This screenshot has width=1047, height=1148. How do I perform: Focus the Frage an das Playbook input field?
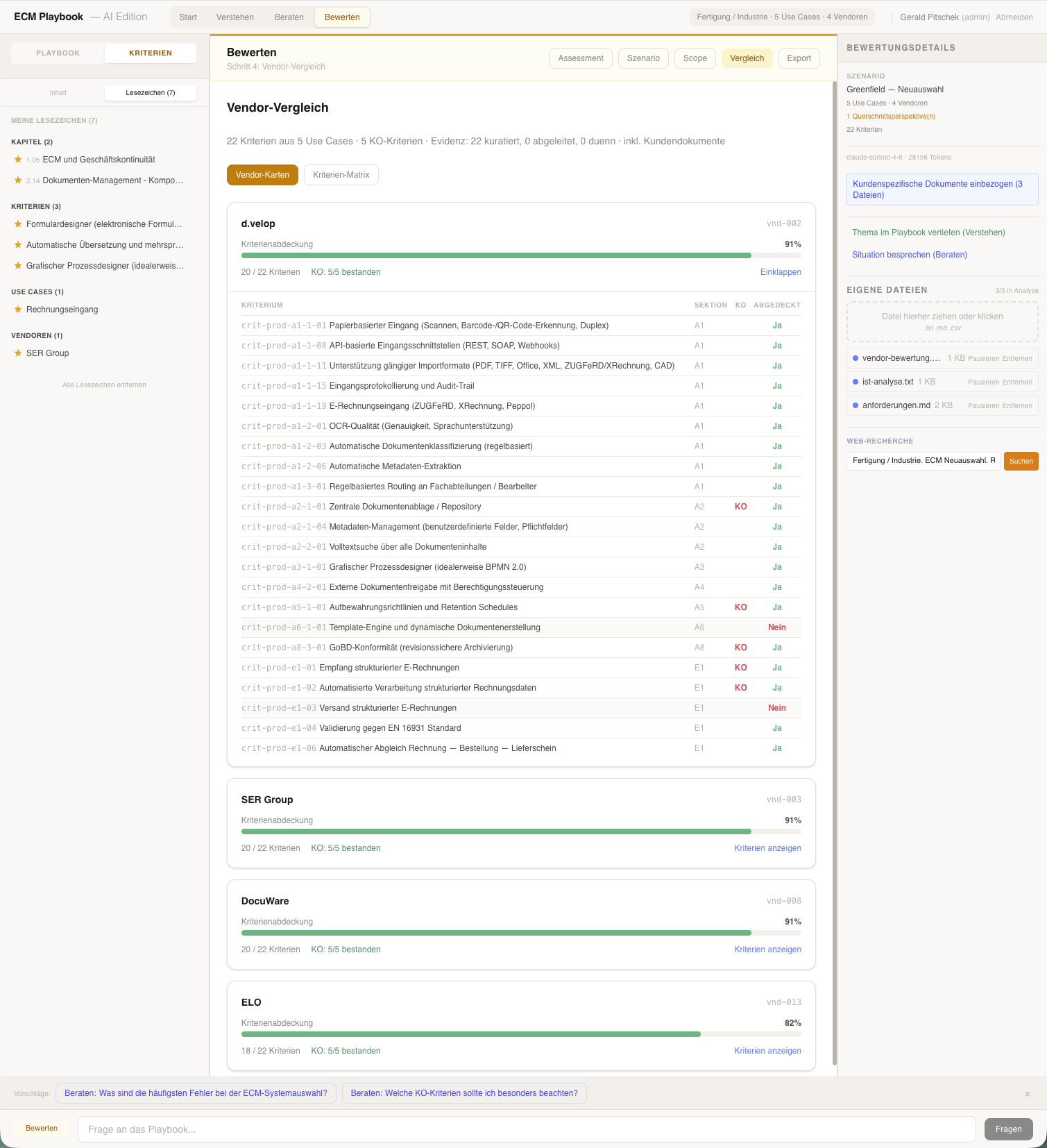526,1129
